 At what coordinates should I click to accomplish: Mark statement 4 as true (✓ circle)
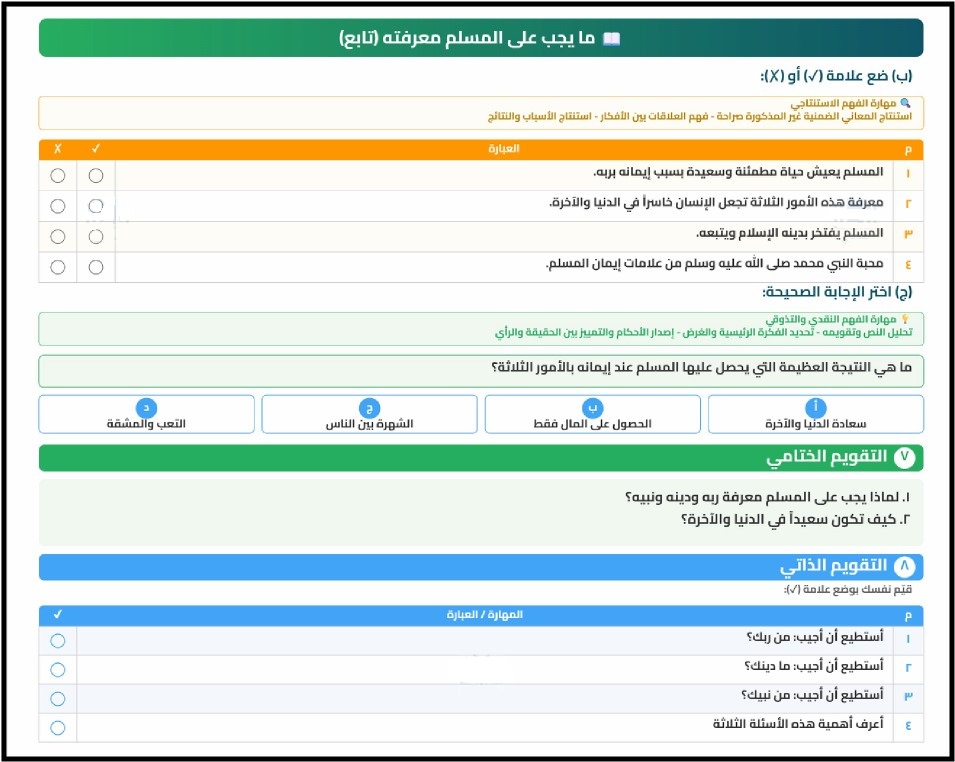[96, 267]
